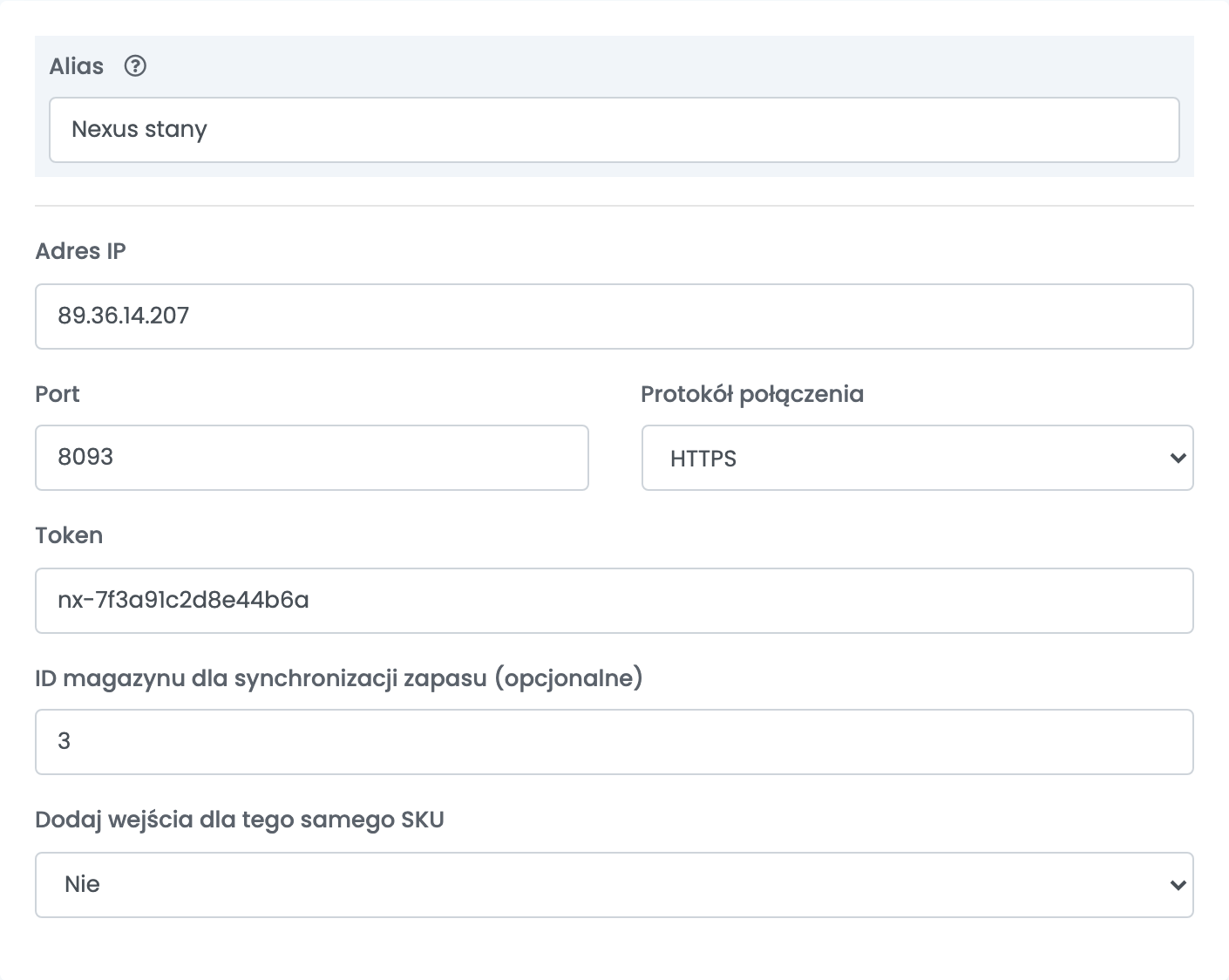The width and height of the screenshot is (1229, 980).
Task: Click the 'Port' field label
Action: click(58, 394)
